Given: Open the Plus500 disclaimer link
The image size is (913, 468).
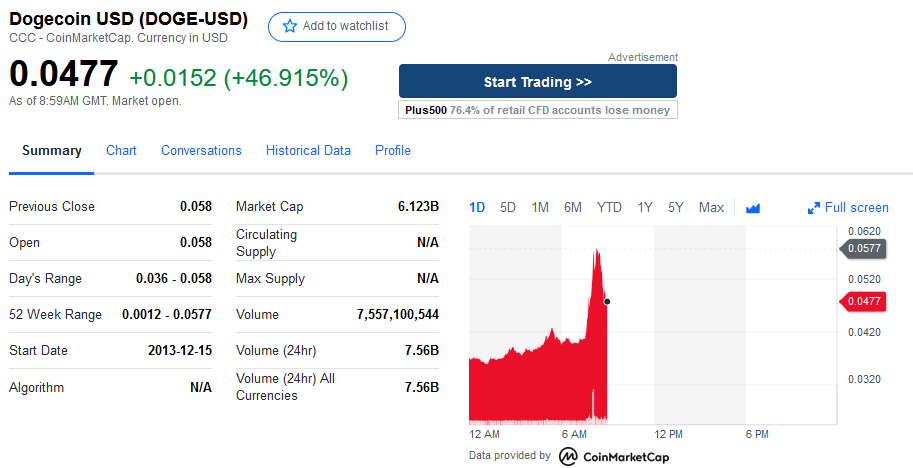Looking at the screenshot, I should click(x=537, y=110).
